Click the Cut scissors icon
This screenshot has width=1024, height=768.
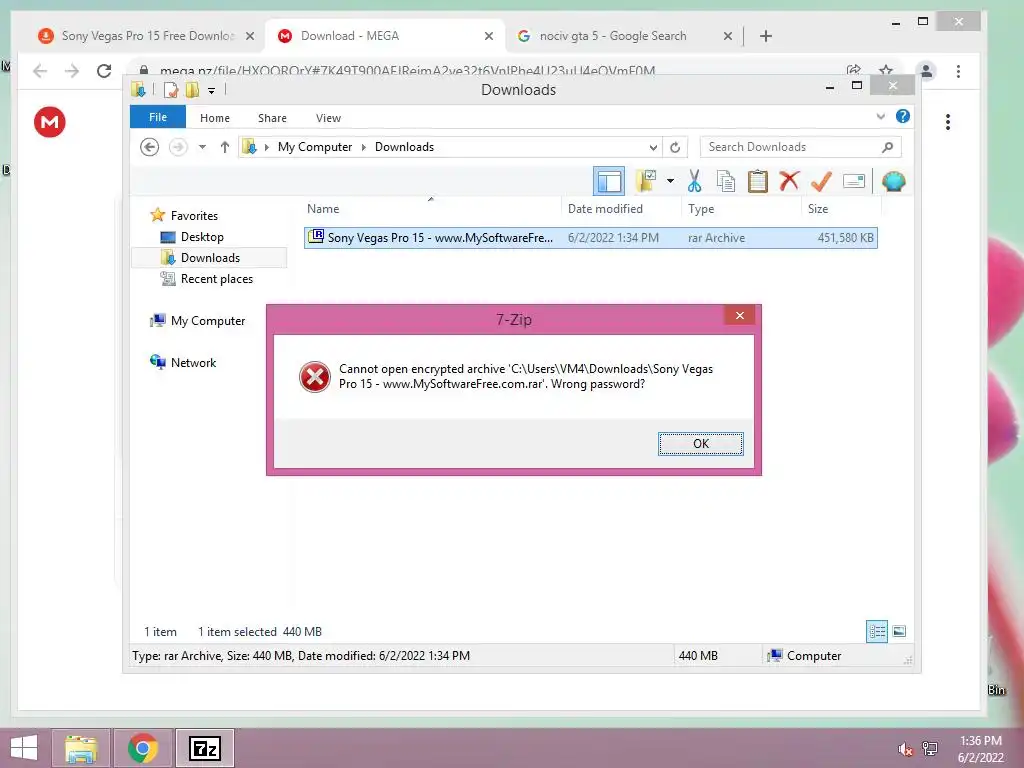(694, 181)
